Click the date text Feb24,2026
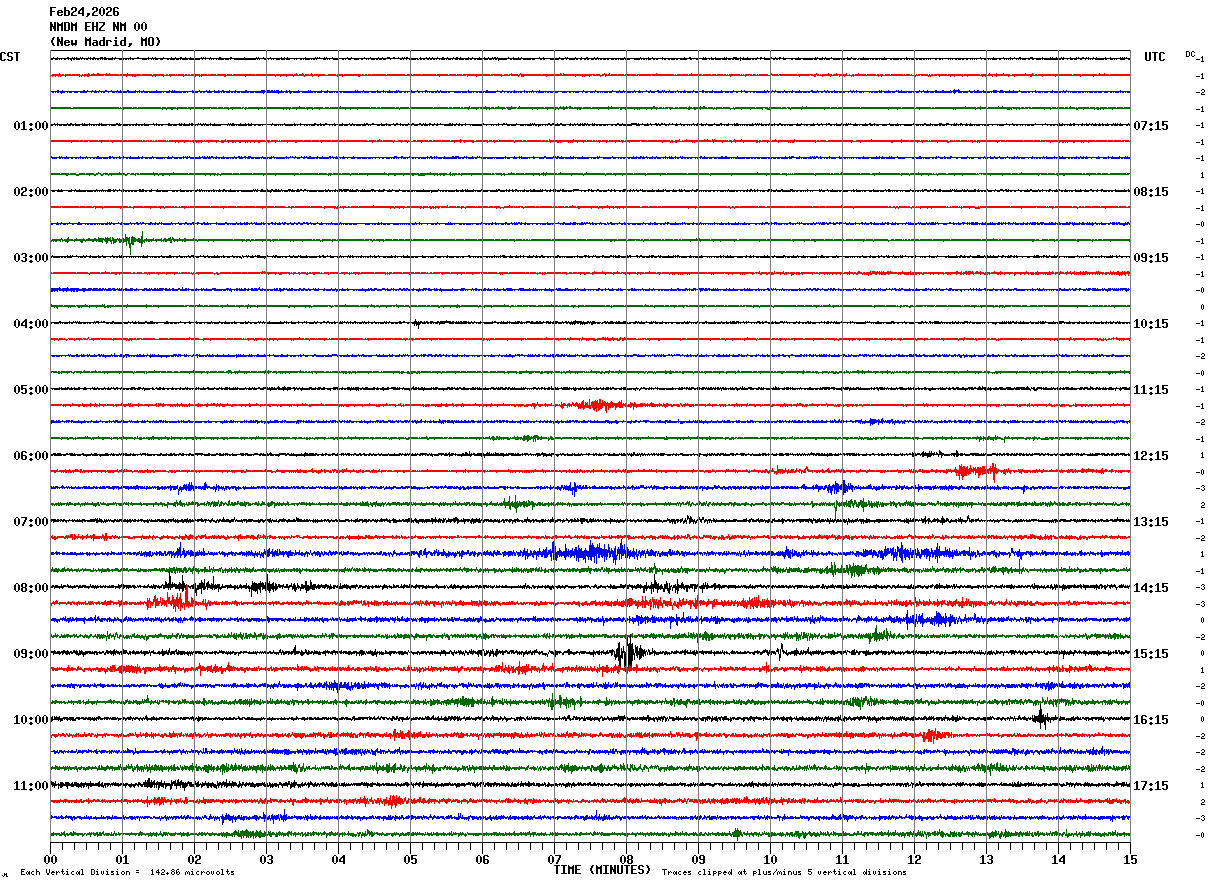 tap(84, 12)
